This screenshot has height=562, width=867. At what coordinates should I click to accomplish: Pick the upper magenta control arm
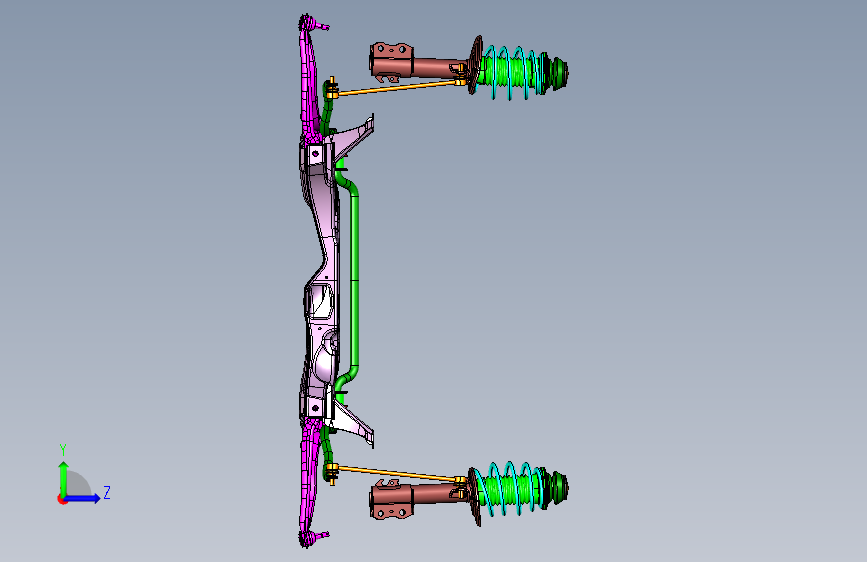(309, 83)
